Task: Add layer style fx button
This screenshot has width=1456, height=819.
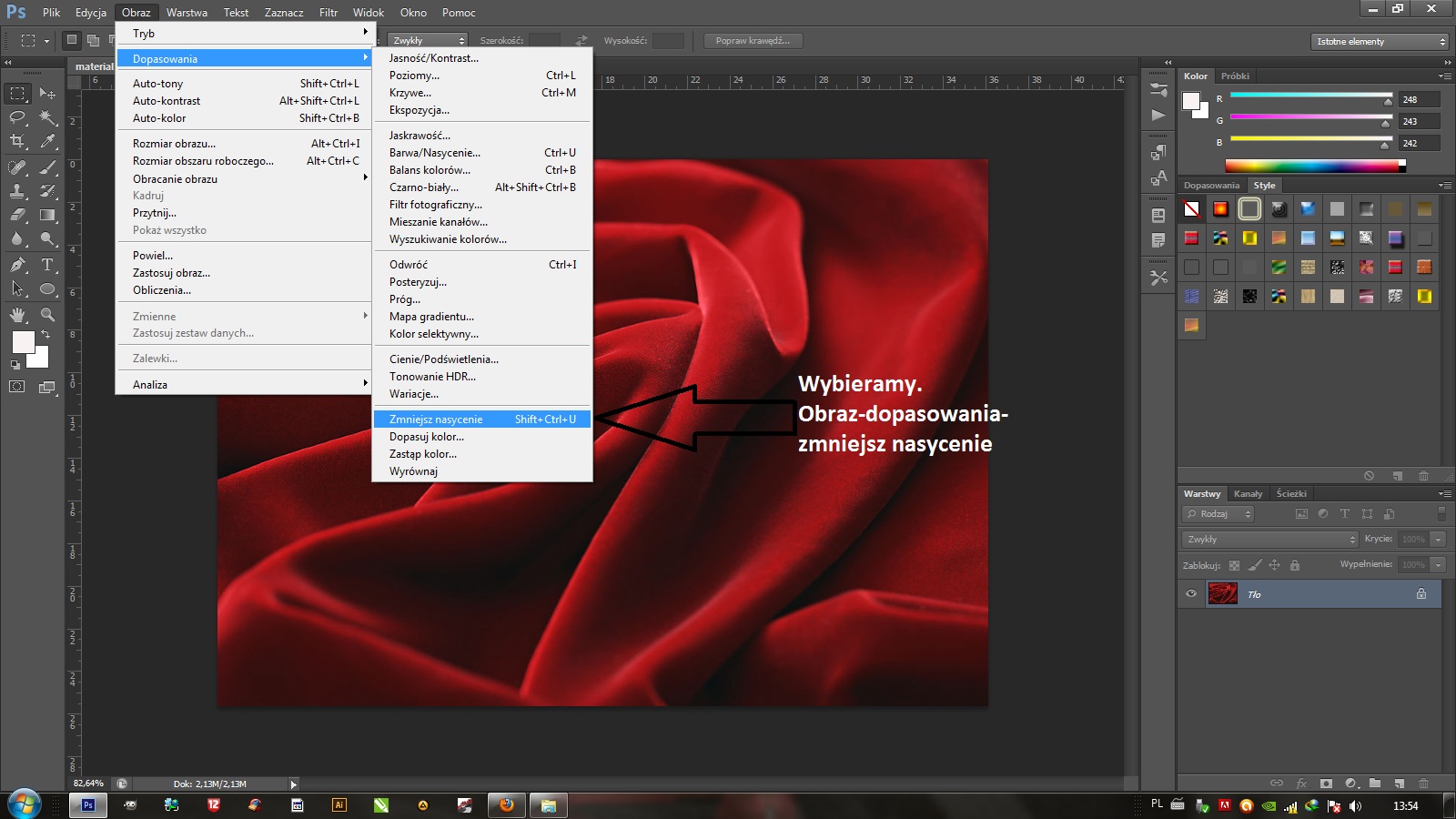Action: (x=1301, y=783)
